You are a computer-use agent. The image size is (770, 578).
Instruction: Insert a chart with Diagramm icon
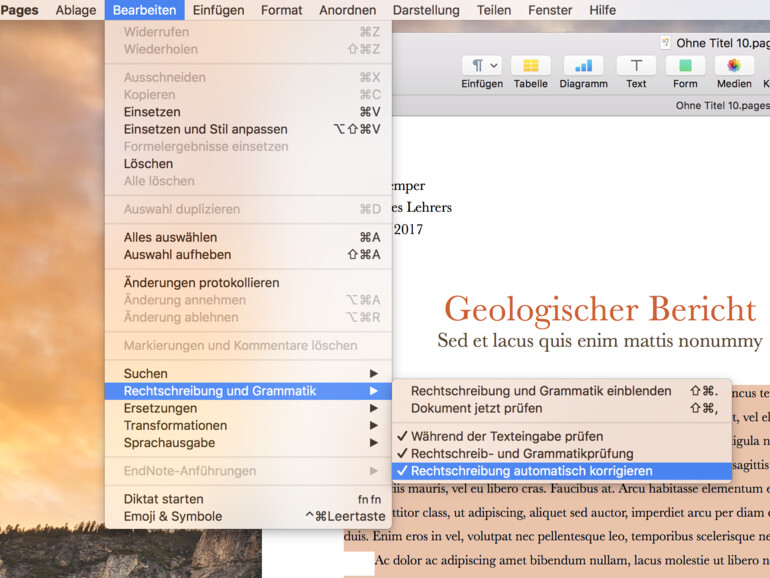583,65
